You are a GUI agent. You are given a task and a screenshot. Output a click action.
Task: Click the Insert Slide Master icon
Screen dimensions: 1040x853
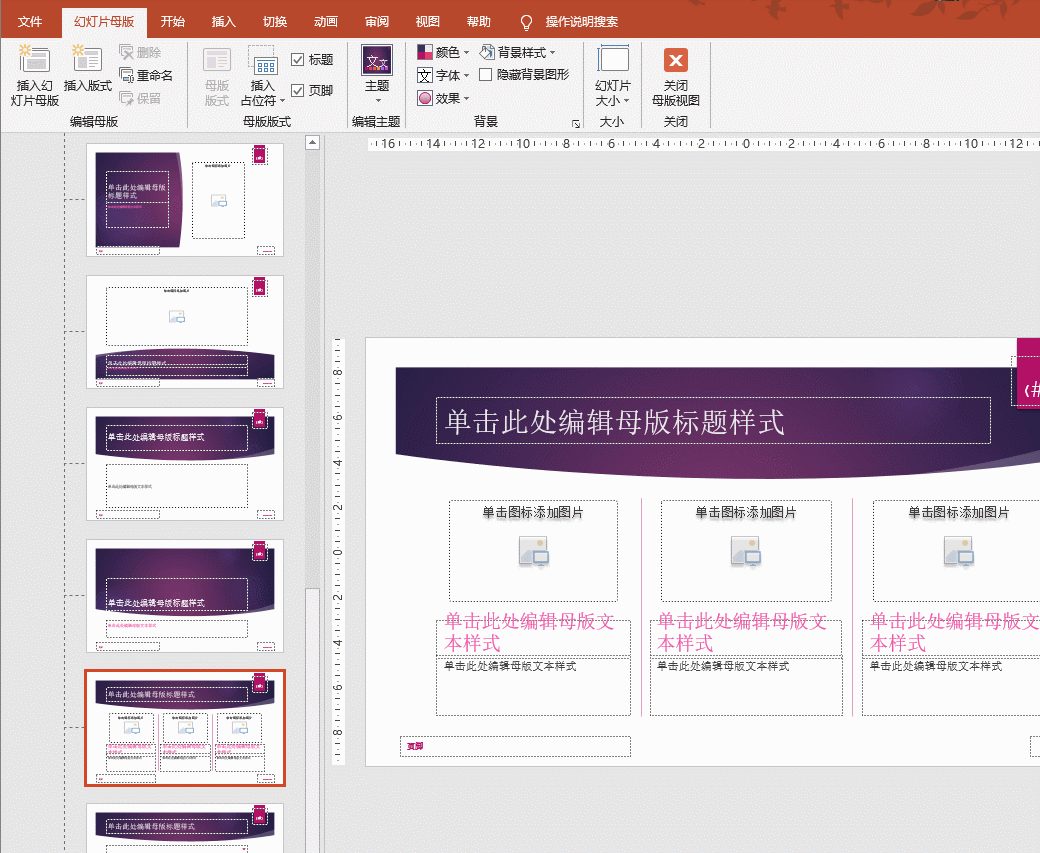[35, 60]
